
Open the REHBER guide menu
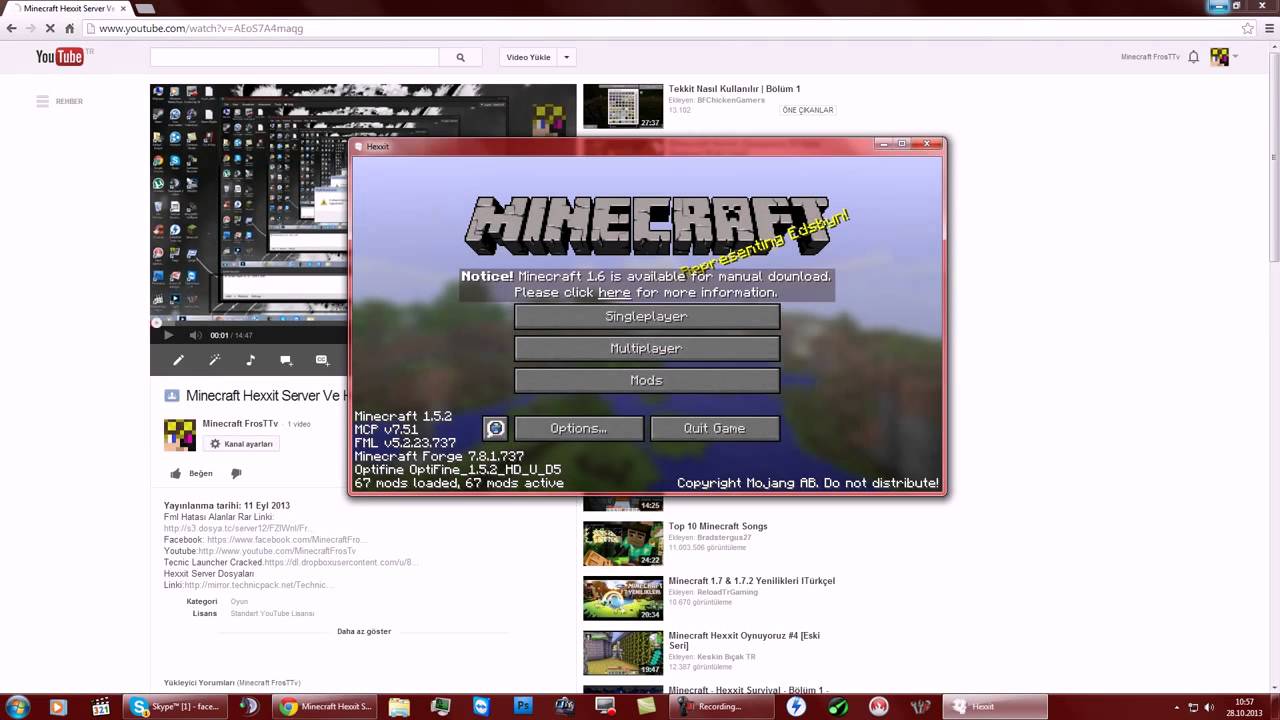coord(59,101)
